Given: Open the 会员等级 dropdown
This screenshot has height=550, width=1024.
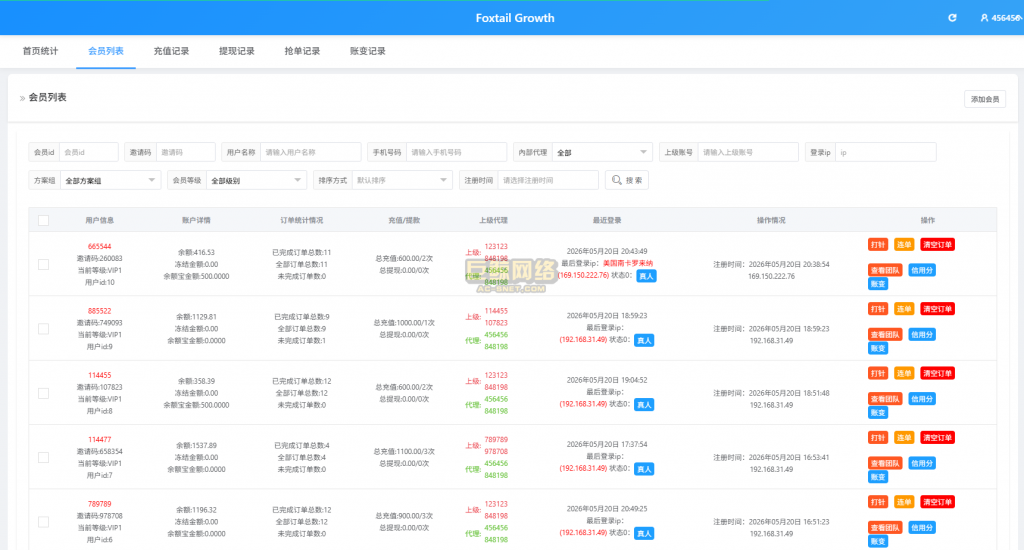Looking at the screenshot, I should tap(256, 180).
